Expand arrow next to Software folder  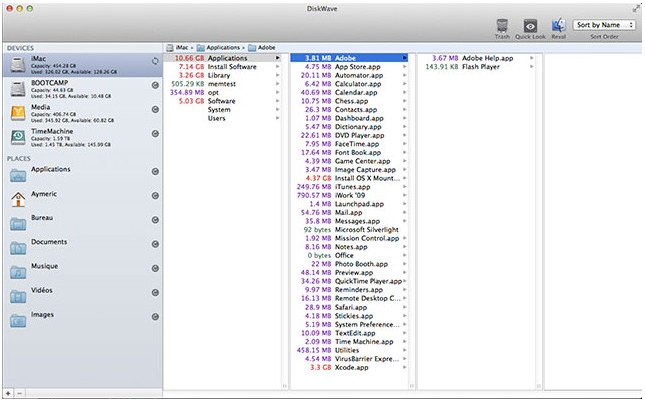click(278, 101)
